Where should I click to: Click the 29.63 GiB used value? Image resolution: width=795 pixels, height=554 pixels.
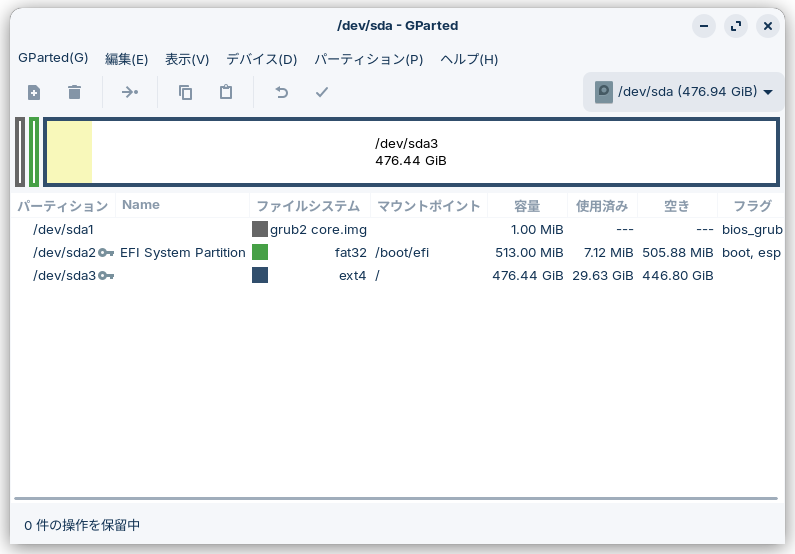coord(603,276)
